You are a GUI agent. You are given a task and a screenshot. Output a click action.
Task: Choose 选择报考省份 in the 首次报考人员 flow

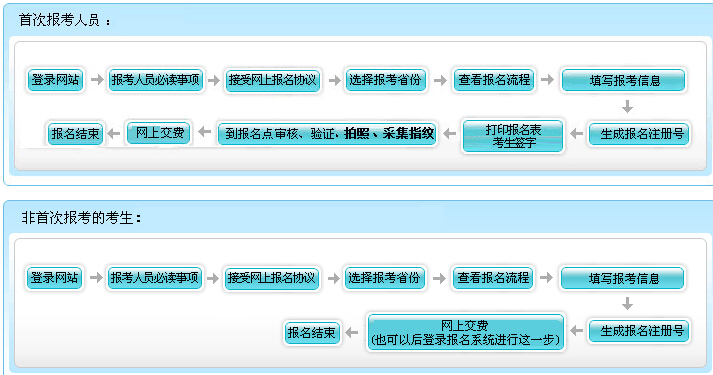385,80
